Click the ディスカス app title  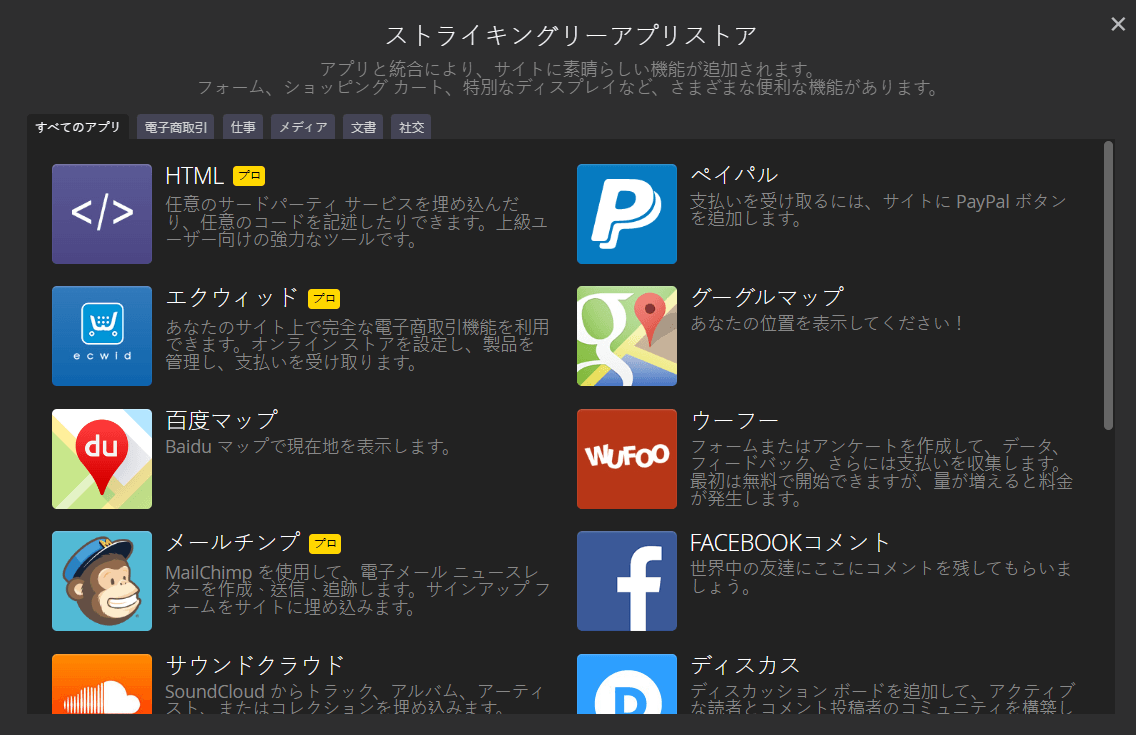[745, 665]
